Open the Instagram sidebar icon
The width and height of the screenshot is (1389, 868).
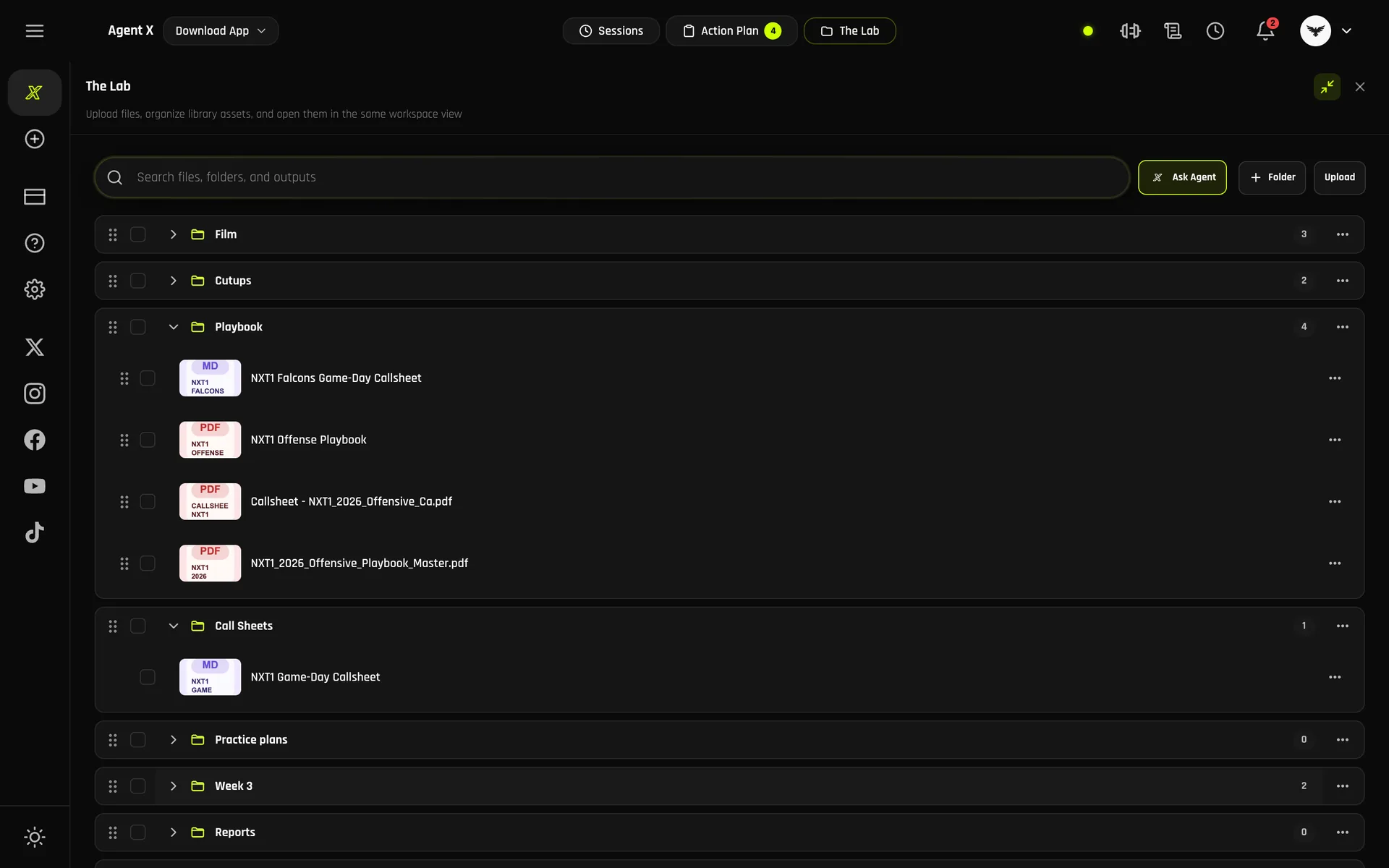(35, 393)
